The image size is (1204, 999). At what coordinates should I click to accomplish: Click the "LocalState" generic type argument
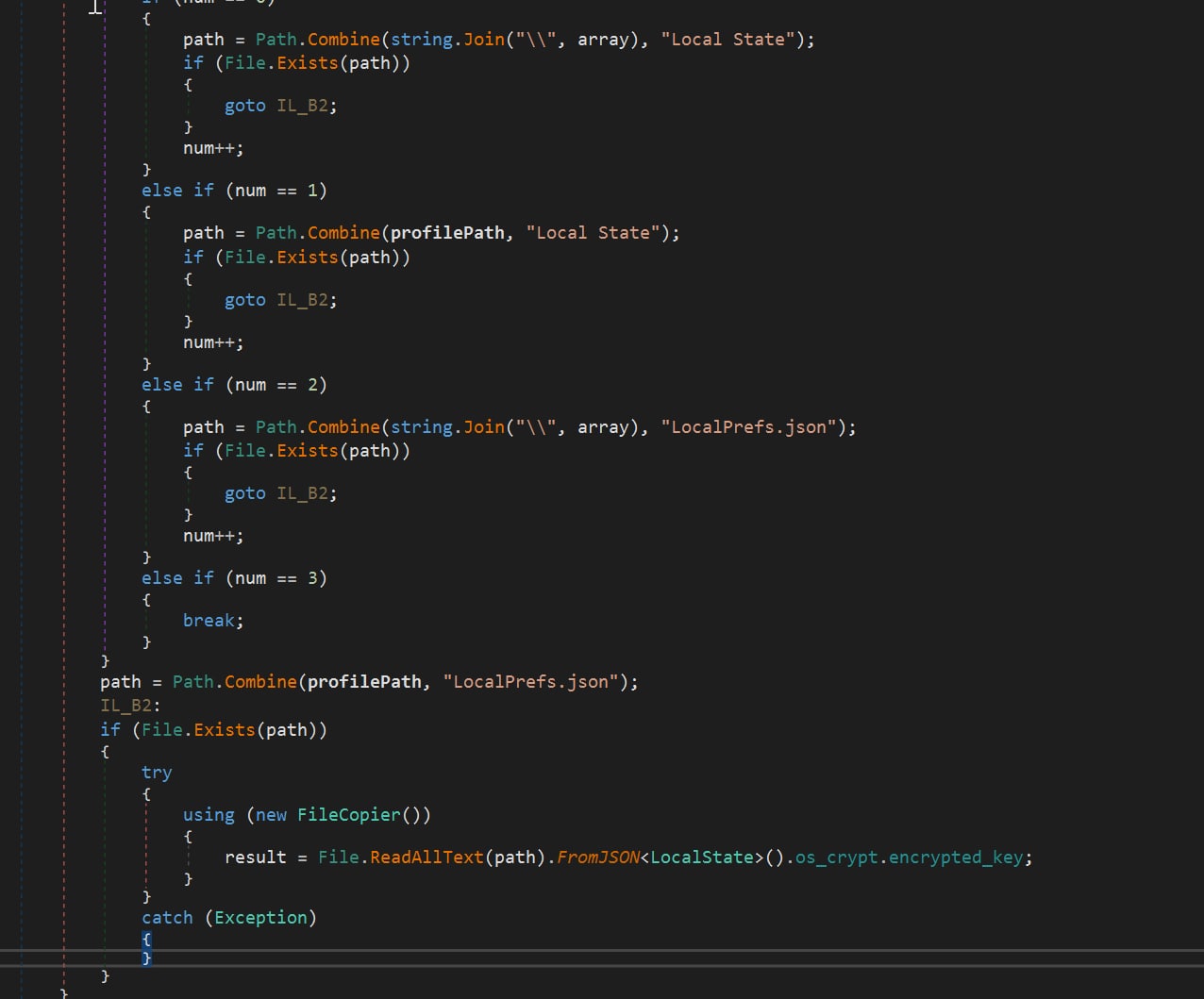click(702, 857)
